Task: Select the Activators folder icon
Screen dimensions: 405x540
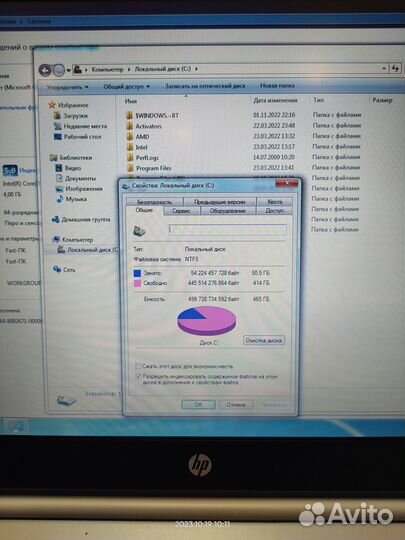Action: [x=130, y=126]
